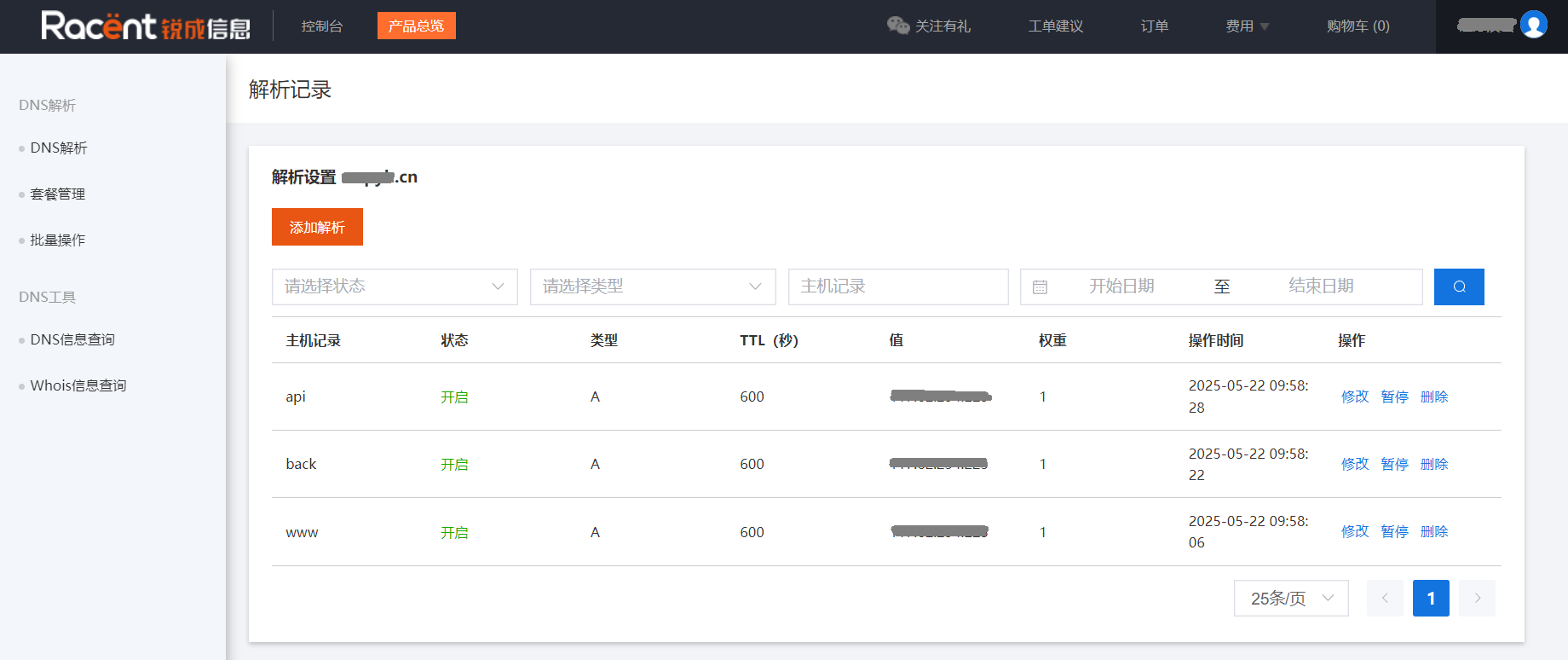Open the user avatar profile icon
This screenshot has height=660, width=1568.
pos(1533,25)
